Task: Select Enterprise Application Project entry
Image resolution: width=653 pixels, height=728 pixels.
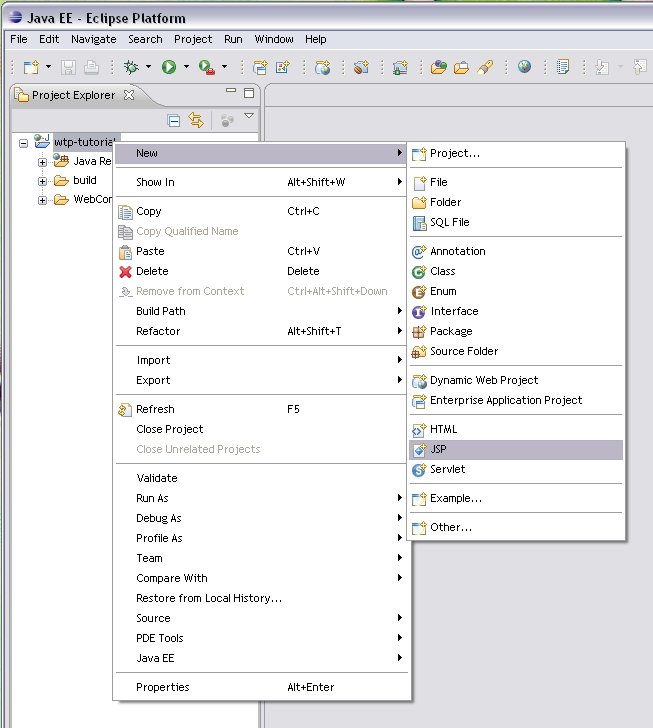Action: (516, 400)
